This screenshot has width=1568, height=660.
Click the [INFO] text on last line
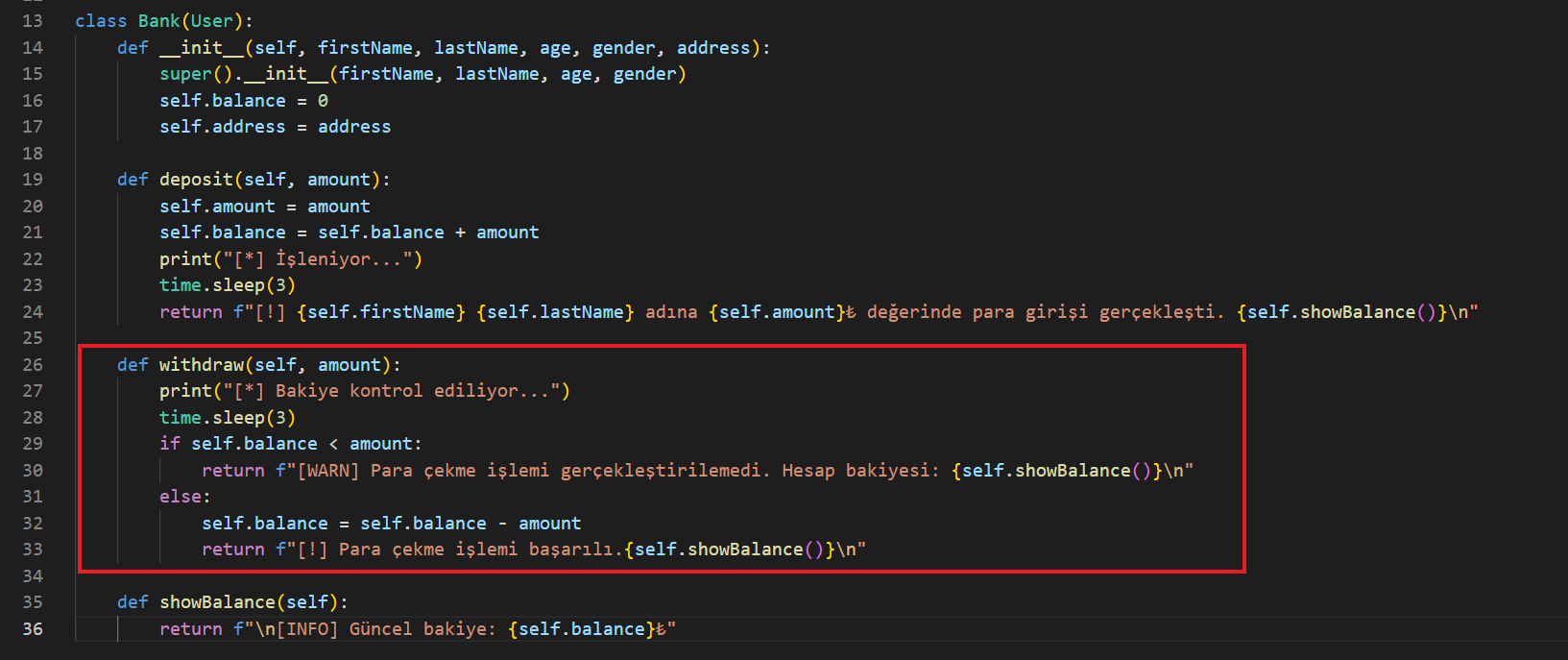click(x=307, y=629)
